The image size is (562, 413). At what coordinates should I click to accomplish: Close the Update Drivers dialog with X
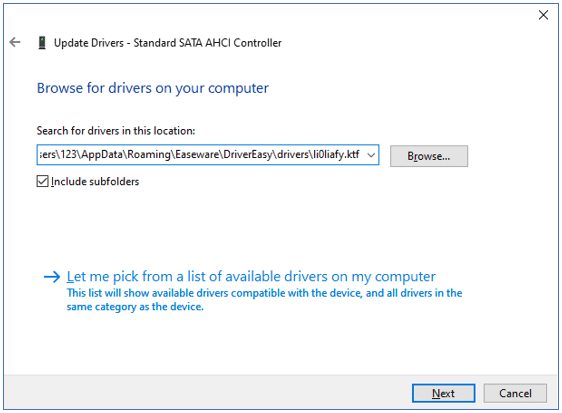[543, 15]
